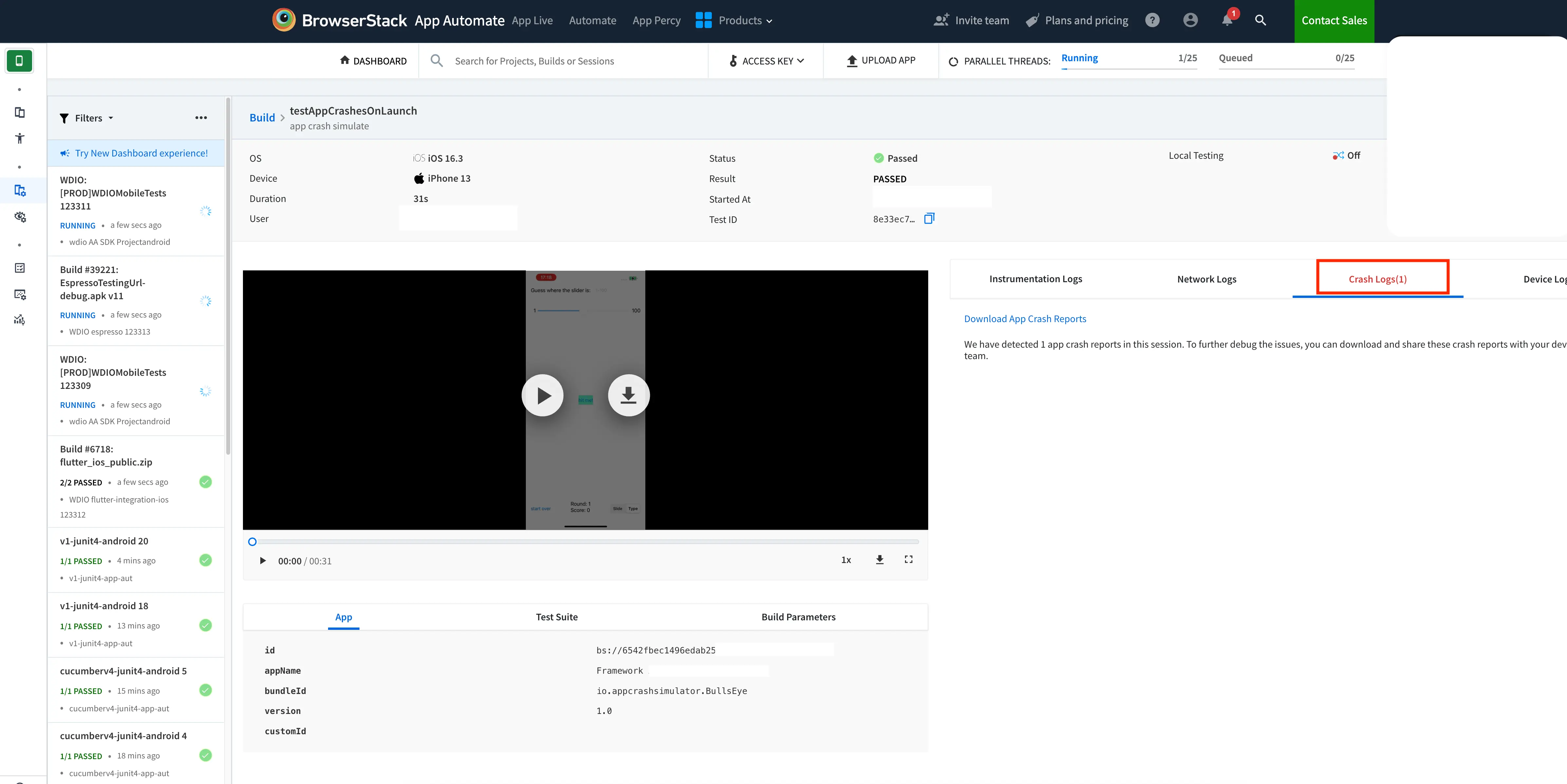
Task: Enter fullscreen video mode
Action: click(908, 559)
